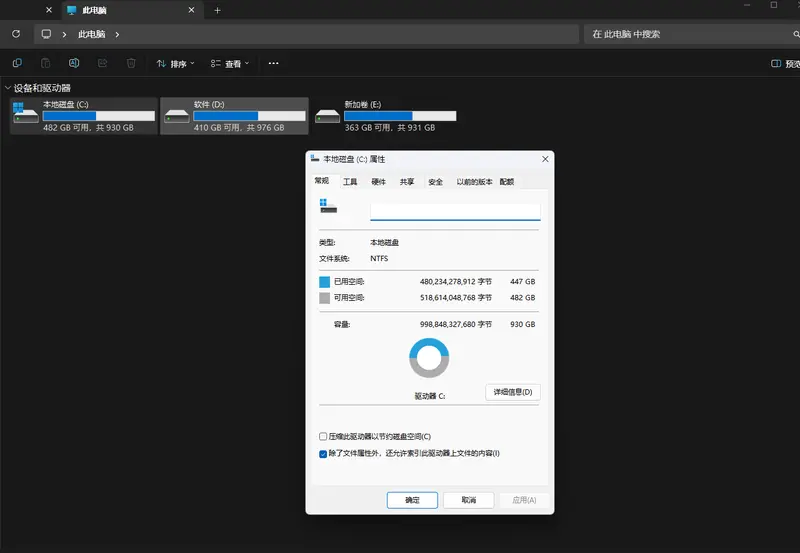Click the share icon in Explorer toolbar
Image resolution: width=800 pixels, height=553 pixels.
coord(103,63)
